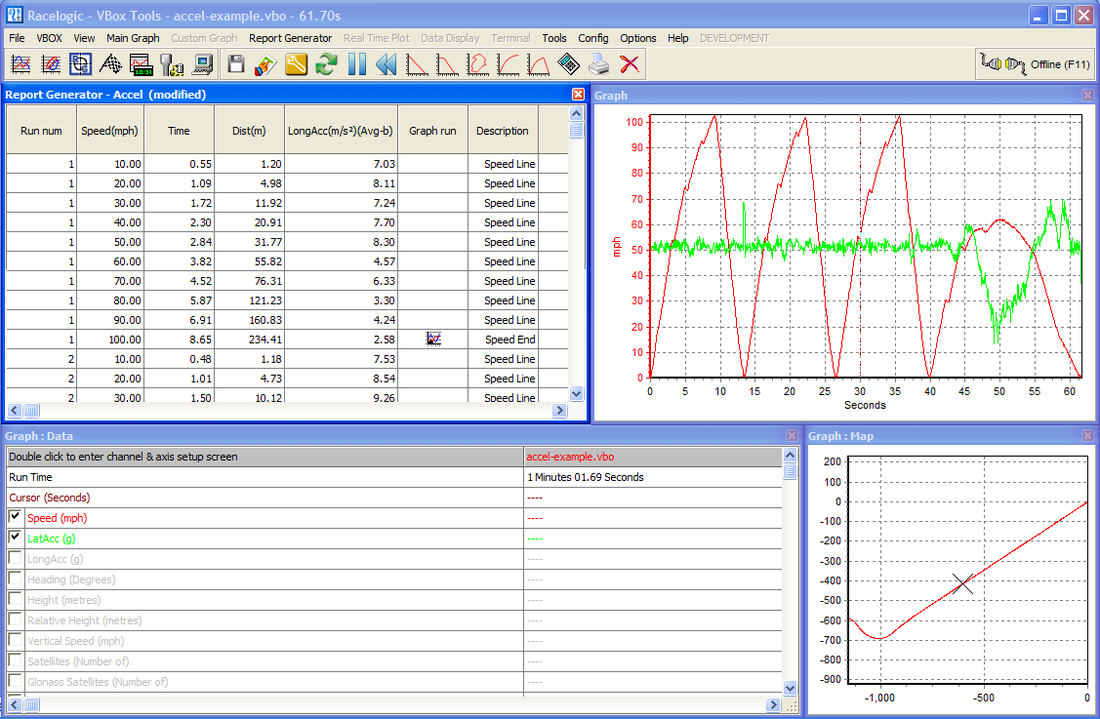This screenshot has width=1100, height=719.
Task: Enable the Relative Height (metres) checkbox
Action: tap(15, 619)
